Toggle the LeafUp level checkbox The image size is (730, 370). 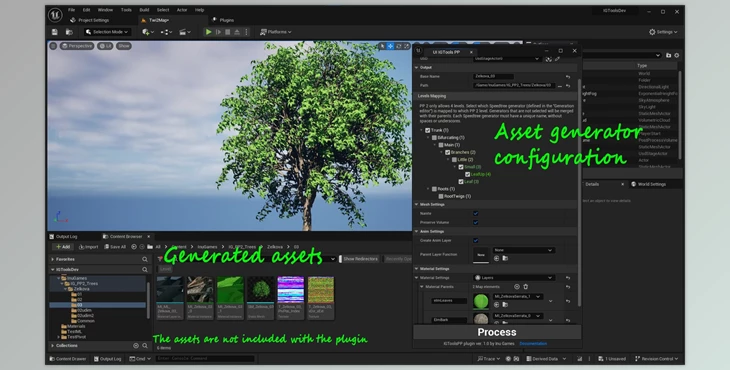[467, 175]
